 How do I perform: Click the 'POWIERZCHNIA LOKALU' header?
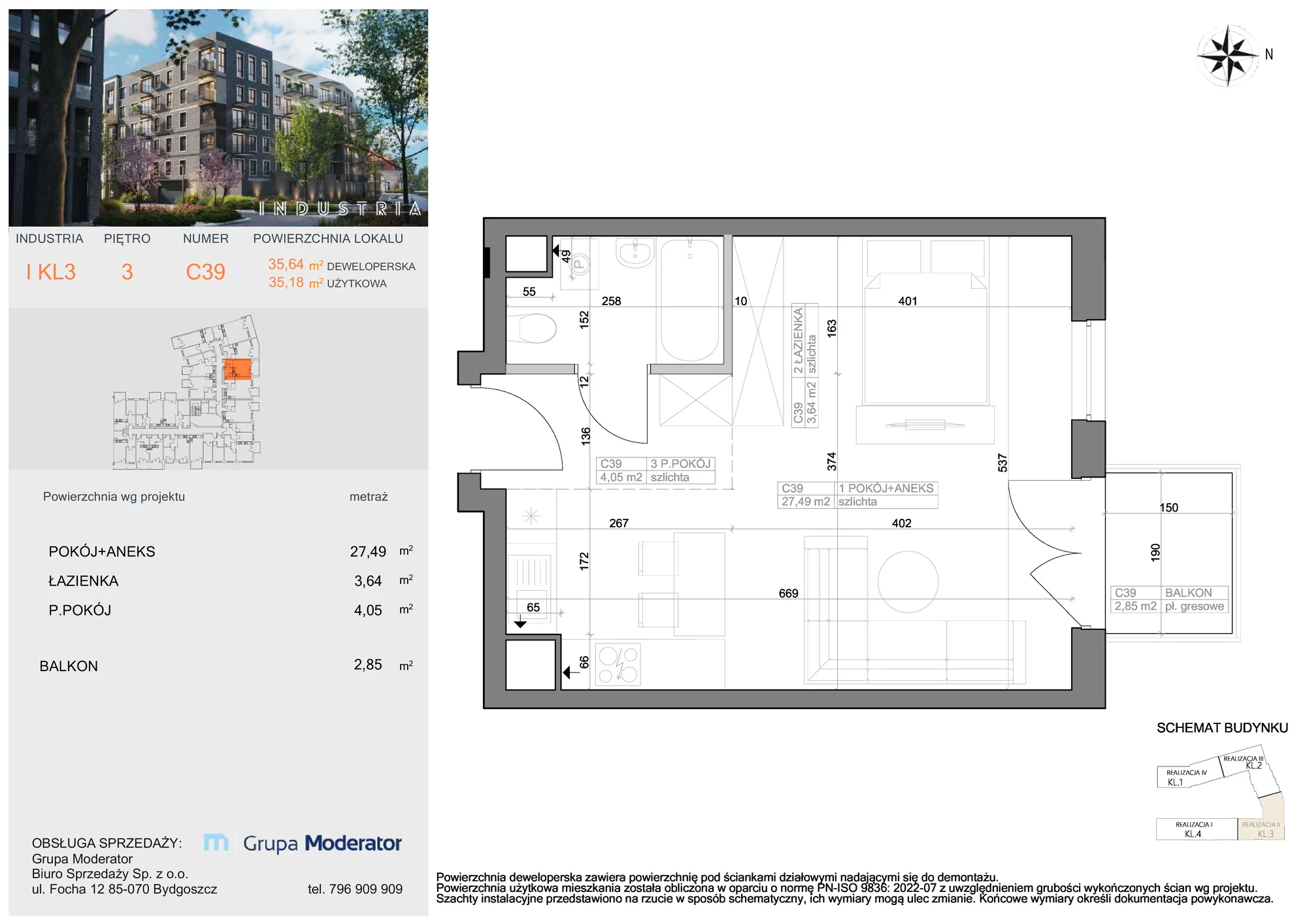pyautogui.click(x=328, y=239)
